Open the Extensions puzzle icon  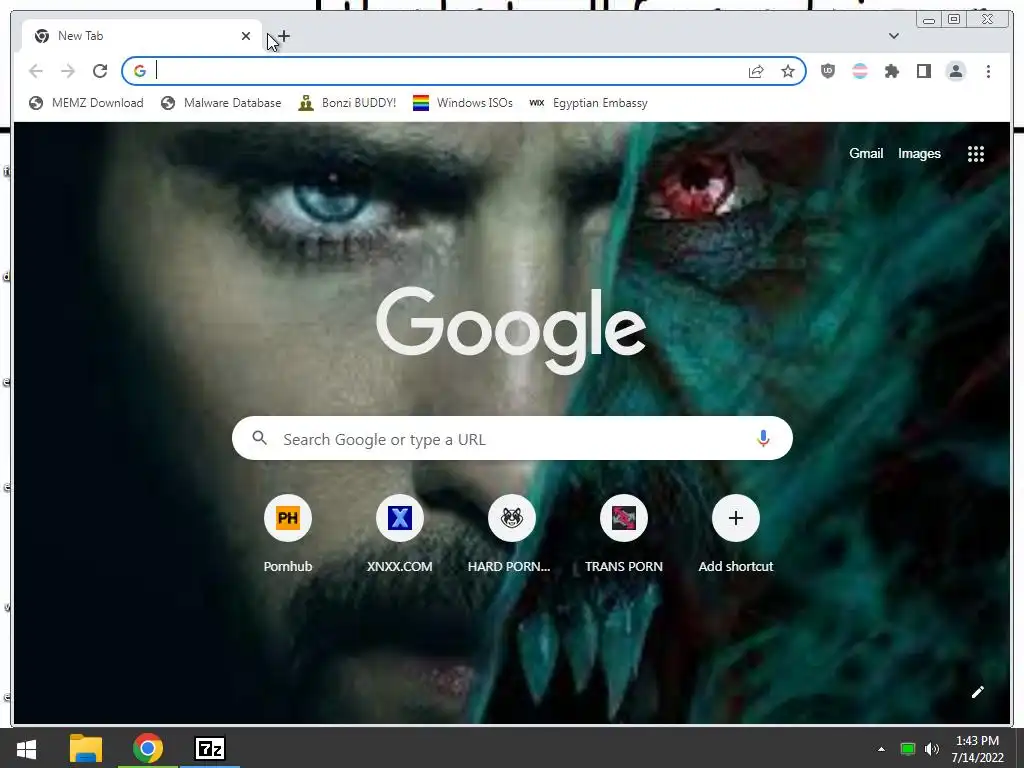(x=892, y=71)
